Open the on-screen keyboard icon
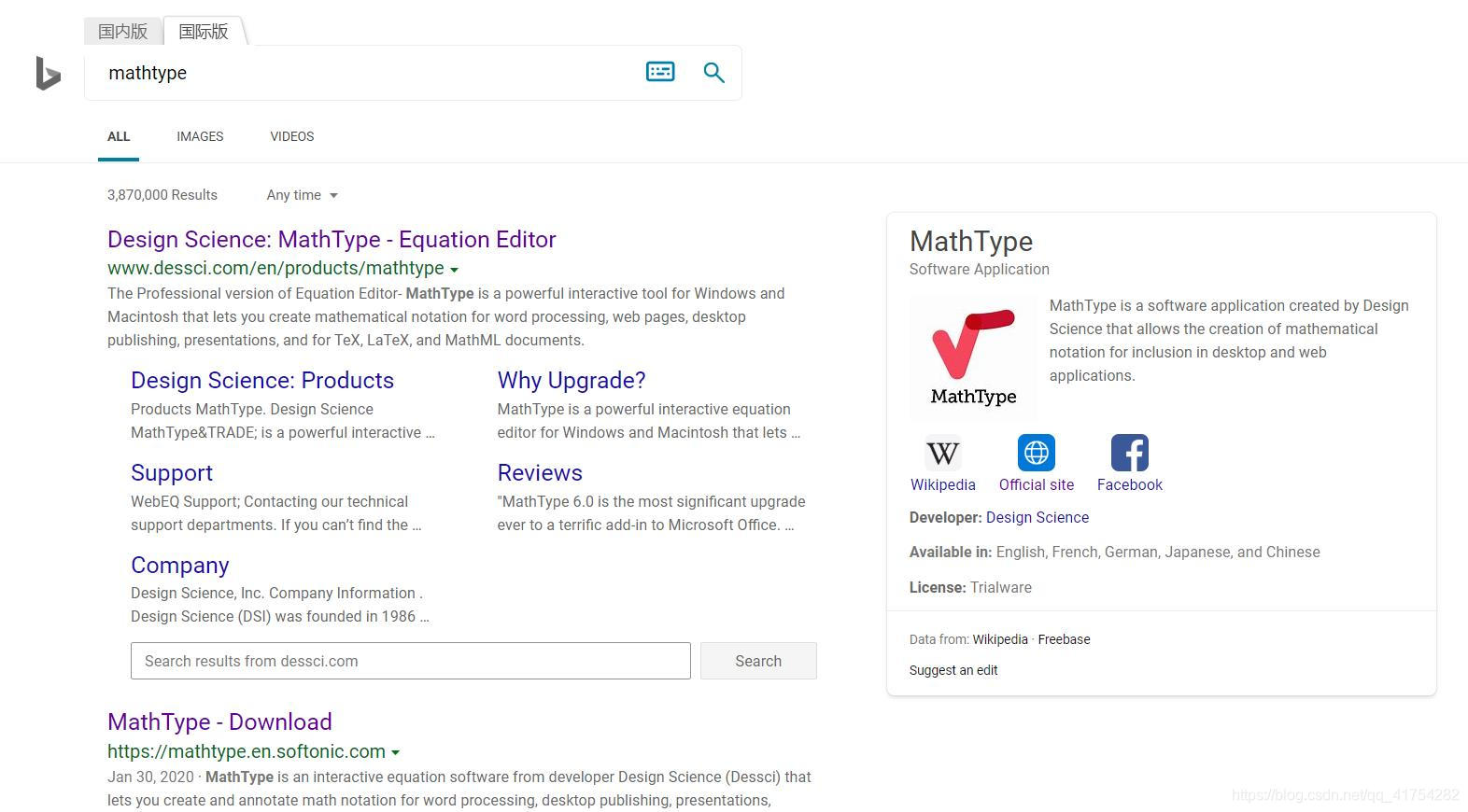This screenshot has width=1468, height=812. point(660,72)
